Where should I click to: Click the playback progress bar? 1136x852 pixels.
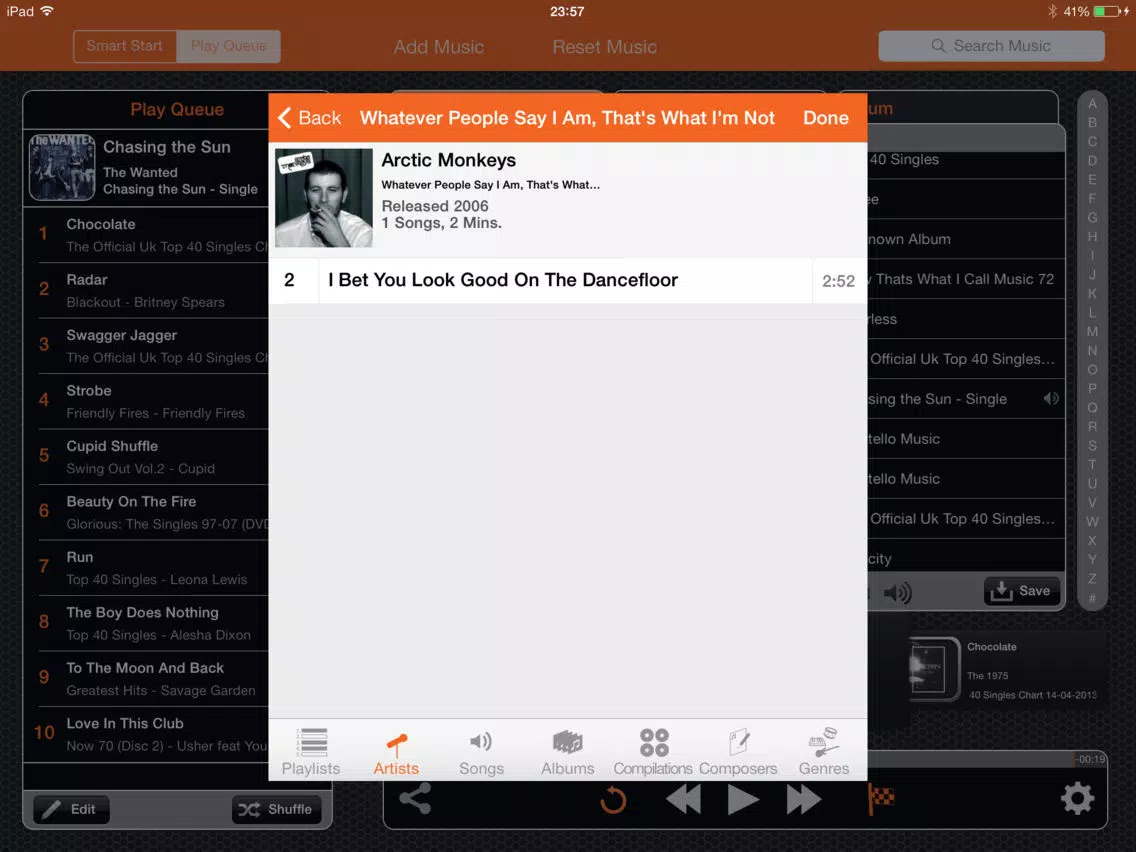point(987,759)
